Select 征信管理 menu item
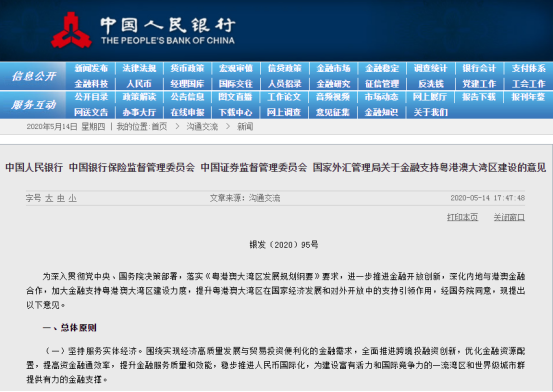Screen dimensions: 553x392 (x=382, y=84)
